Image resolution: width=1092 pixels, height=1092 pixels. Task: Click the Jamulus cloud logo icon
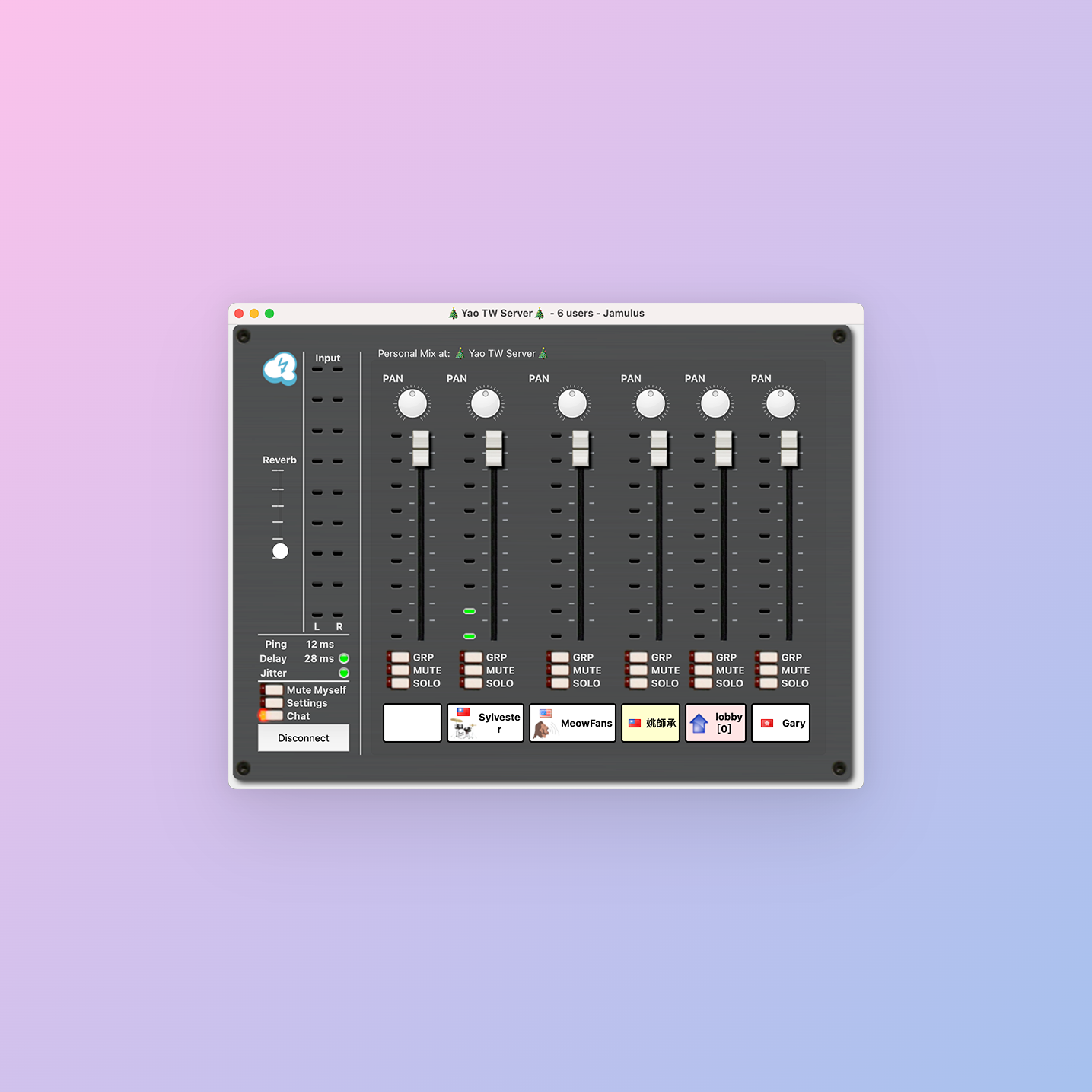click(x=280, y=368)
